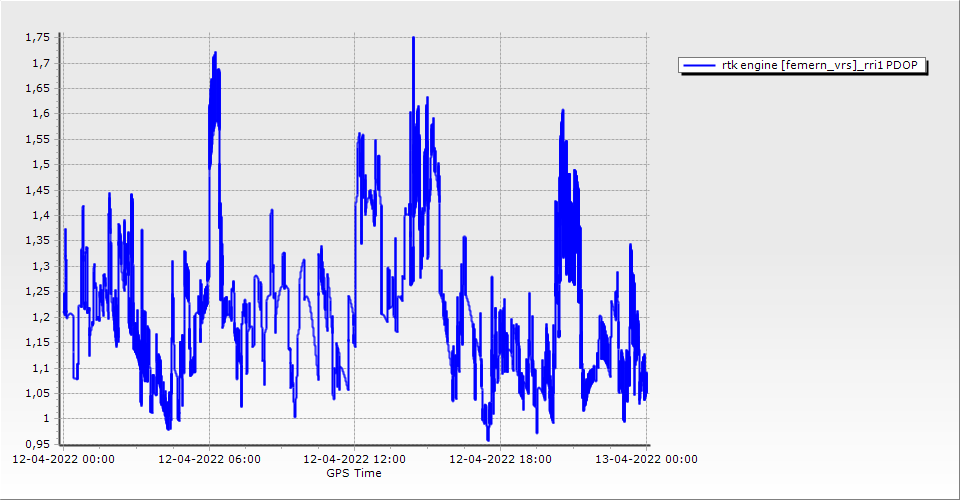The height and width of the screenshot is (500, 960).
Task: Select the GPS Time axis title
Action: [354, 473]
